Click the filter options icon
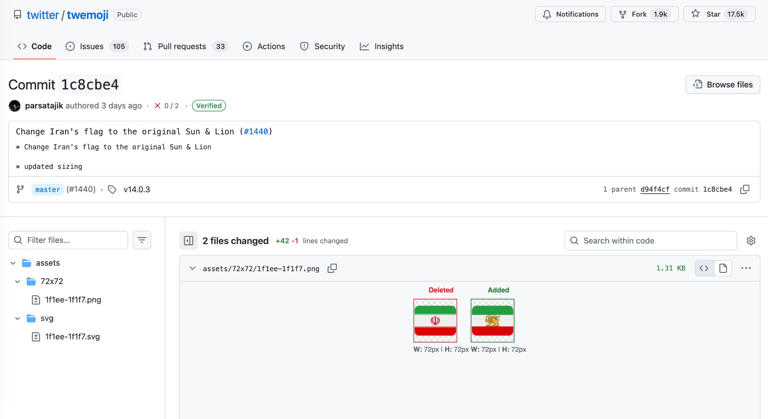The image size is (768, 419). [142, 240]
